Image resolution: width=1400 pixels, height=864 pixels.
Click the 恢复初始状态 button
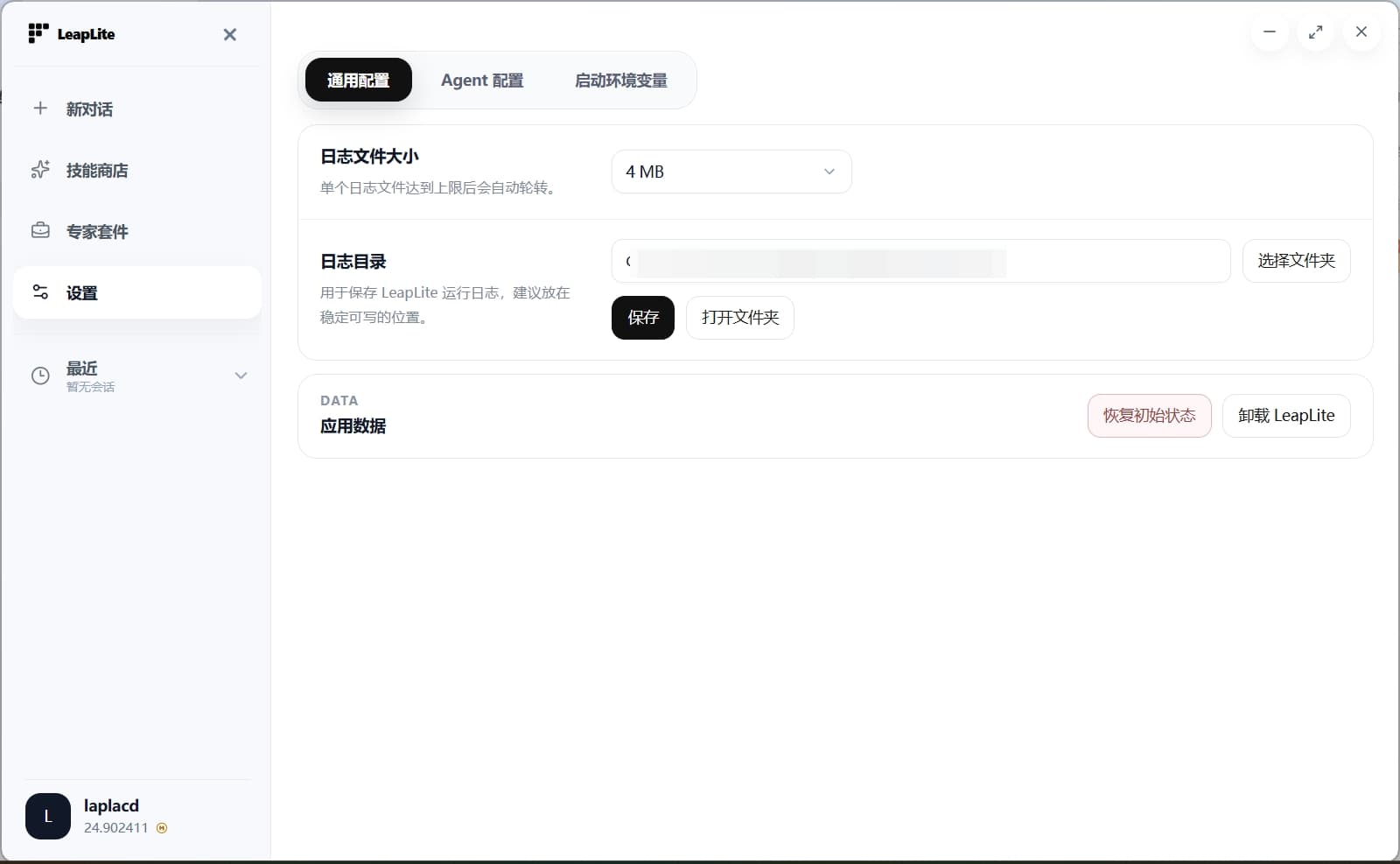1149,416
